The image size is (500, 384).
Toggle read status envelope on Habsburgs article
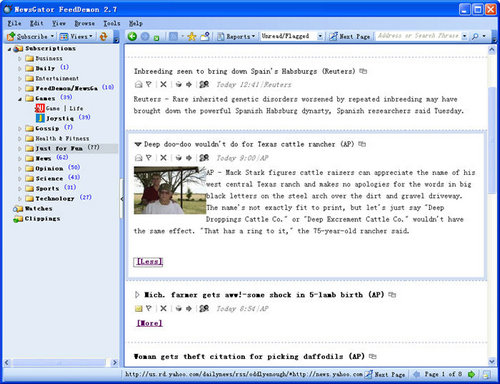coord(138,85)
